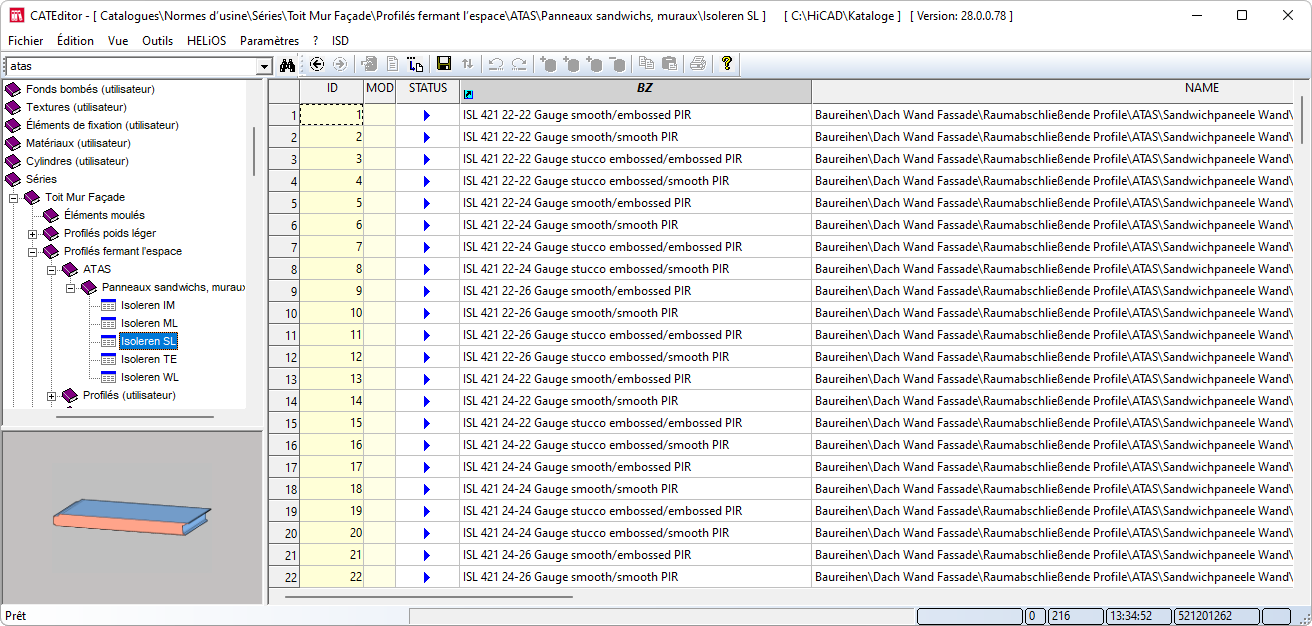
Task: Click status bar value 521201262
Action: click(1217, 616)
